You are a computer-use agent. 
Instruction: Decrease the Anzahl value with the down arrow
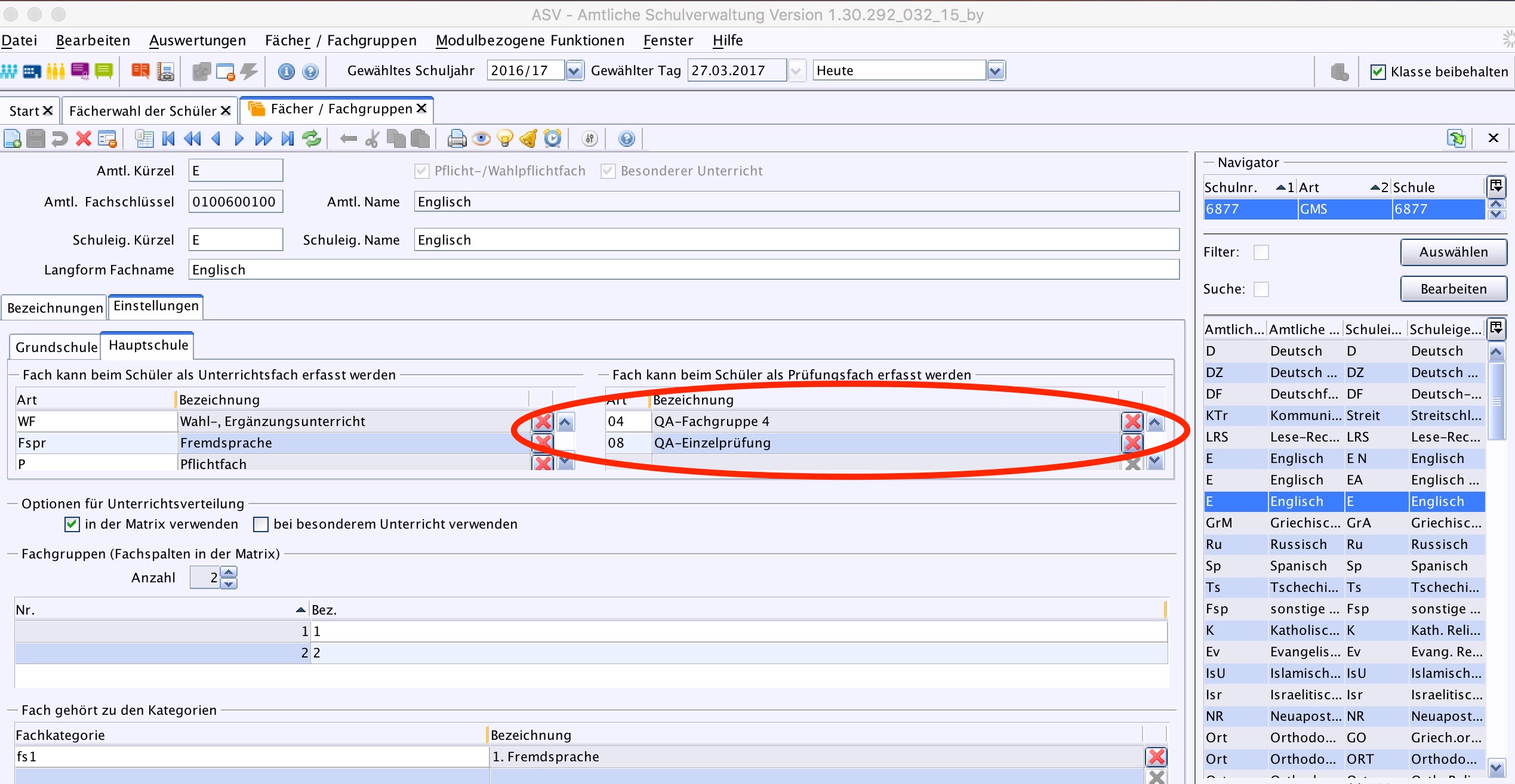point(229,584)
